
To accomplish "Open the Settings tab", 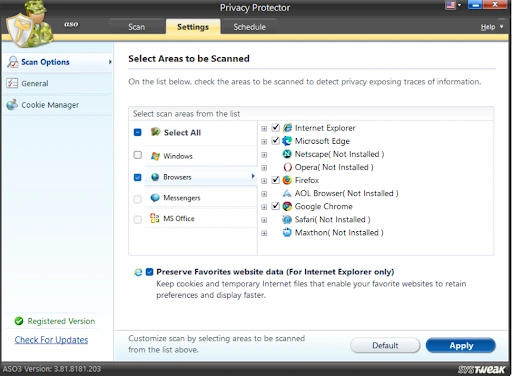I will pos(193,27).
